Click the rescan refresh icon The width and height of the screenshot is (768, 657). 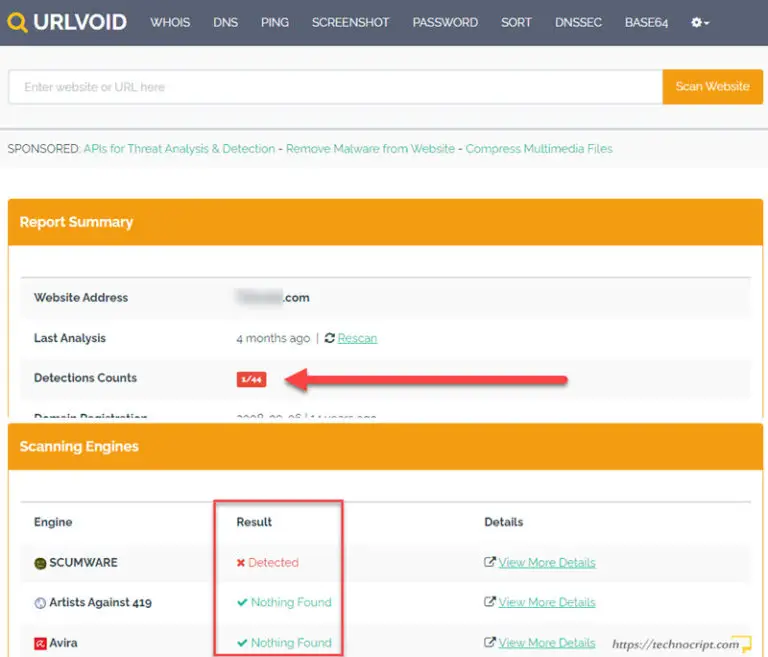click(x=330, y=338)
